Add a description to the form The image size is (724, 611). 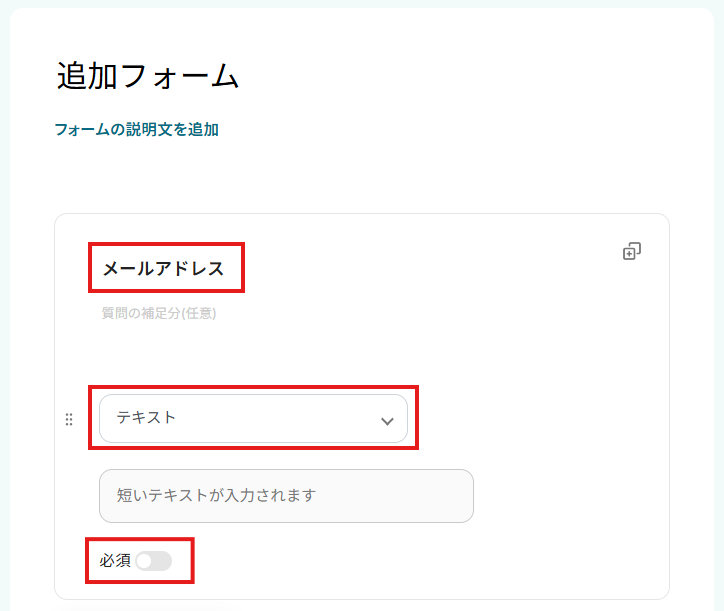pos(136,129)
